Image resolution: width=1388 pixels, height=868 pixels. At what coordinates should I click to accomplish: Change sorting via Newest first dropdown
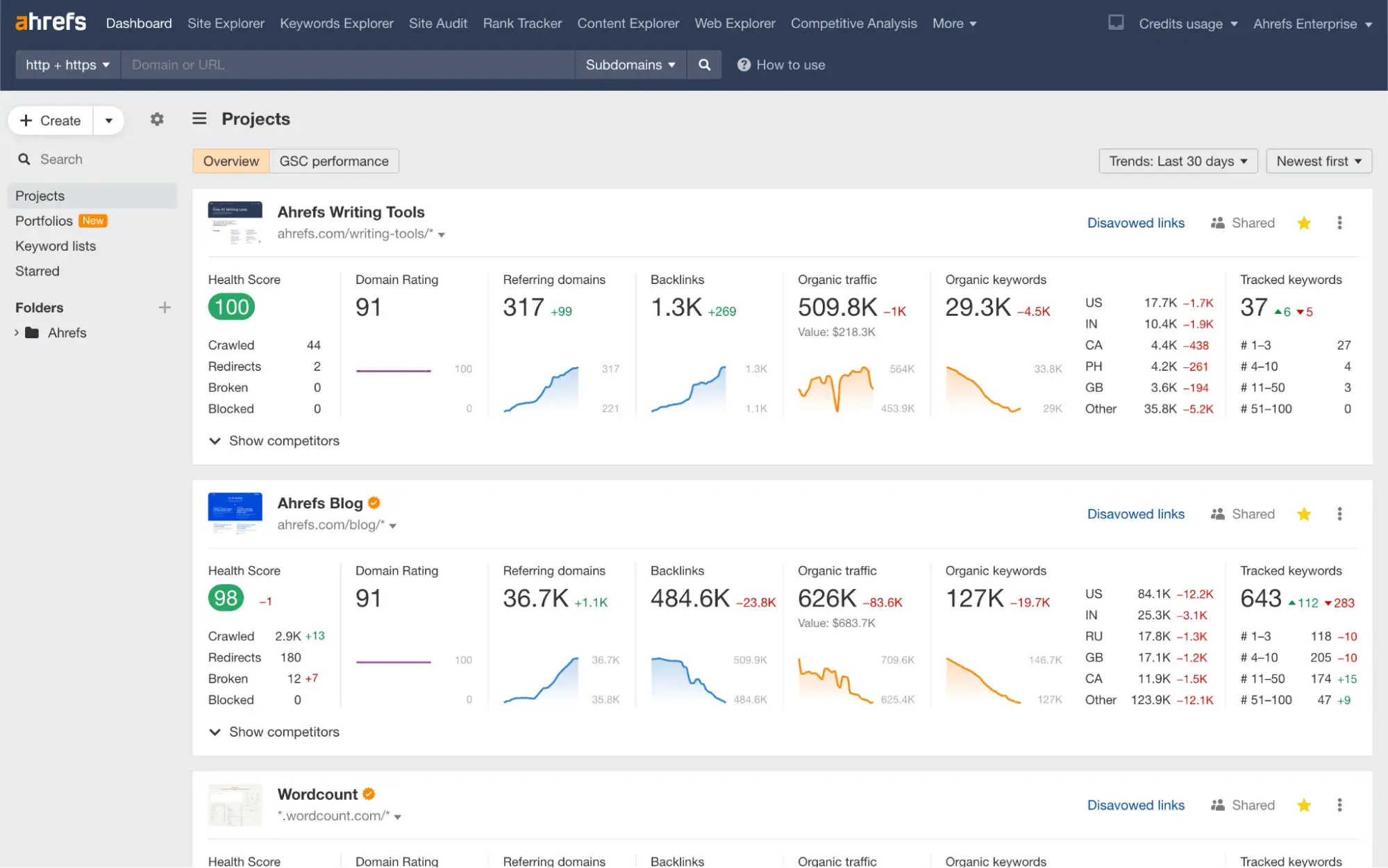tap(1318, 160)
